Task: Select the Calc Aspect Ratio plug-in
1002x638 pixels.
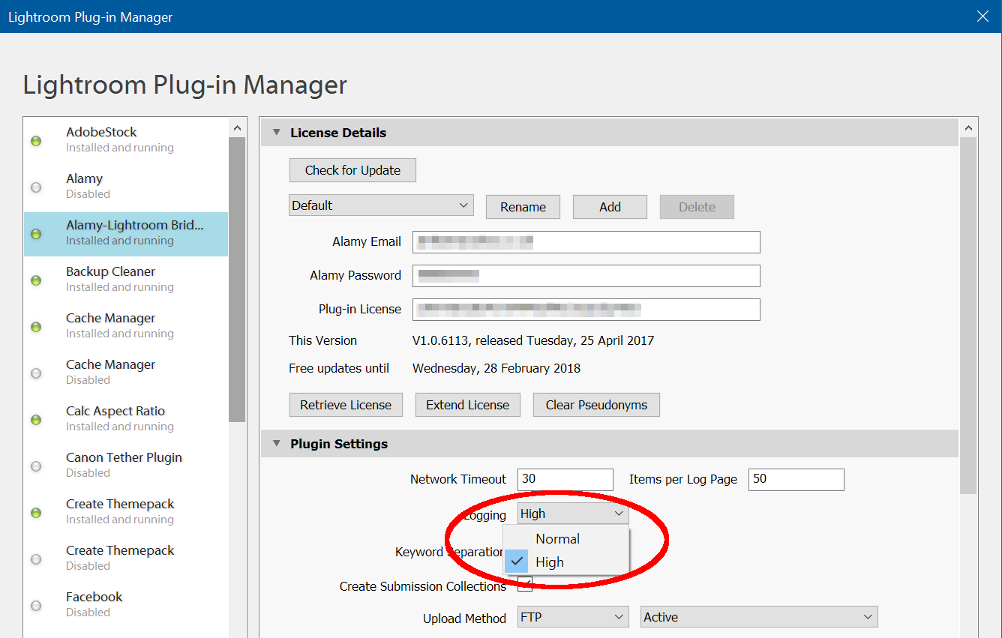Action: (126, 419)
